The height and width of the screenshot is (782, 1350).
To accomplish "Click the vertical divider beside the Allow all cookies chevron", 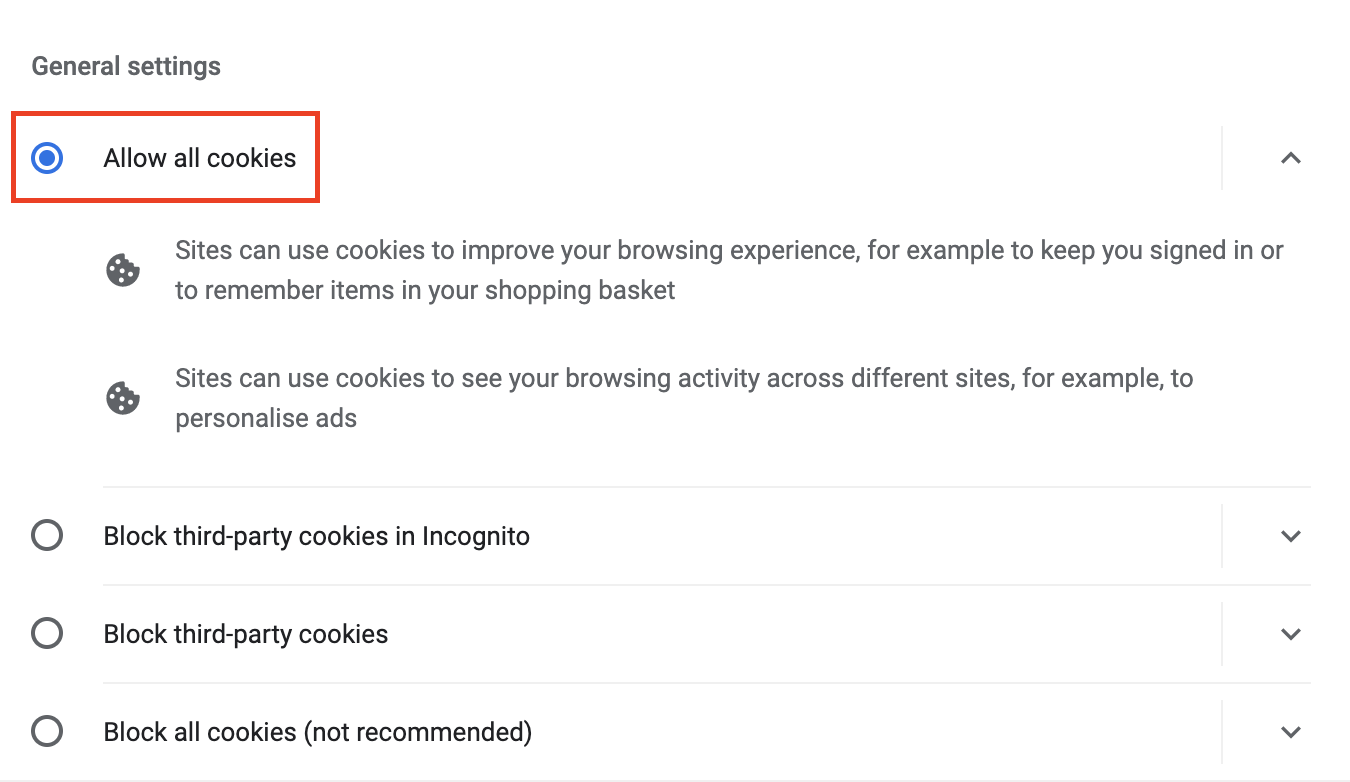I will click(x=1222, y=158).
